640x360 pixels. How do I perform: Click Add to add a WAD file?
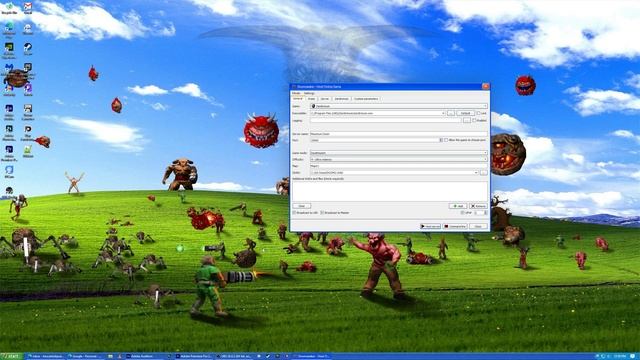[x=458, y=206]
